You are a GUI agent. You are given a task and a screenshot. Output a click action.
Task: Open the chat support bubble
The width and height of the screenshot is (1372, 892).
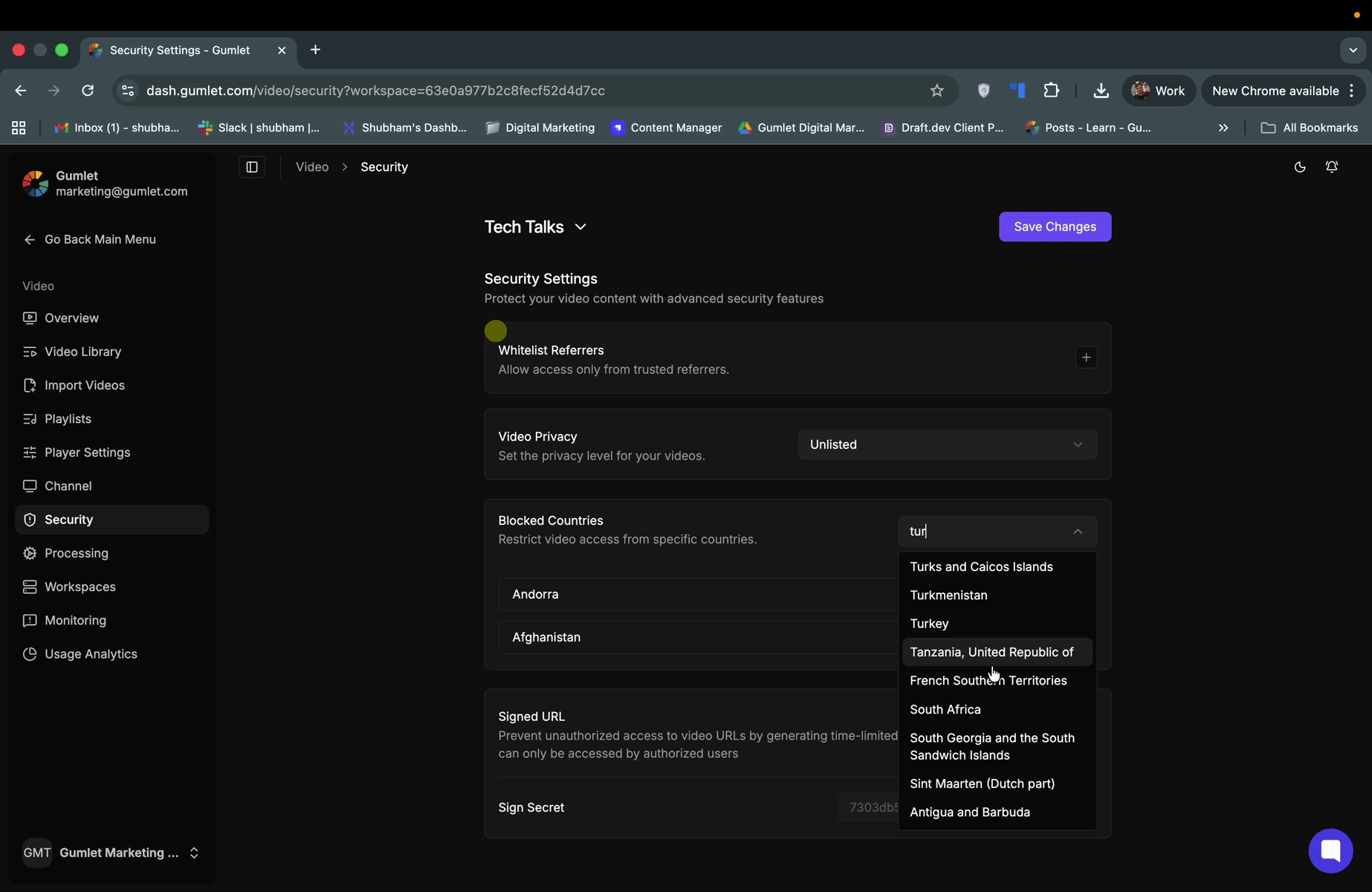click(1330, 850)
